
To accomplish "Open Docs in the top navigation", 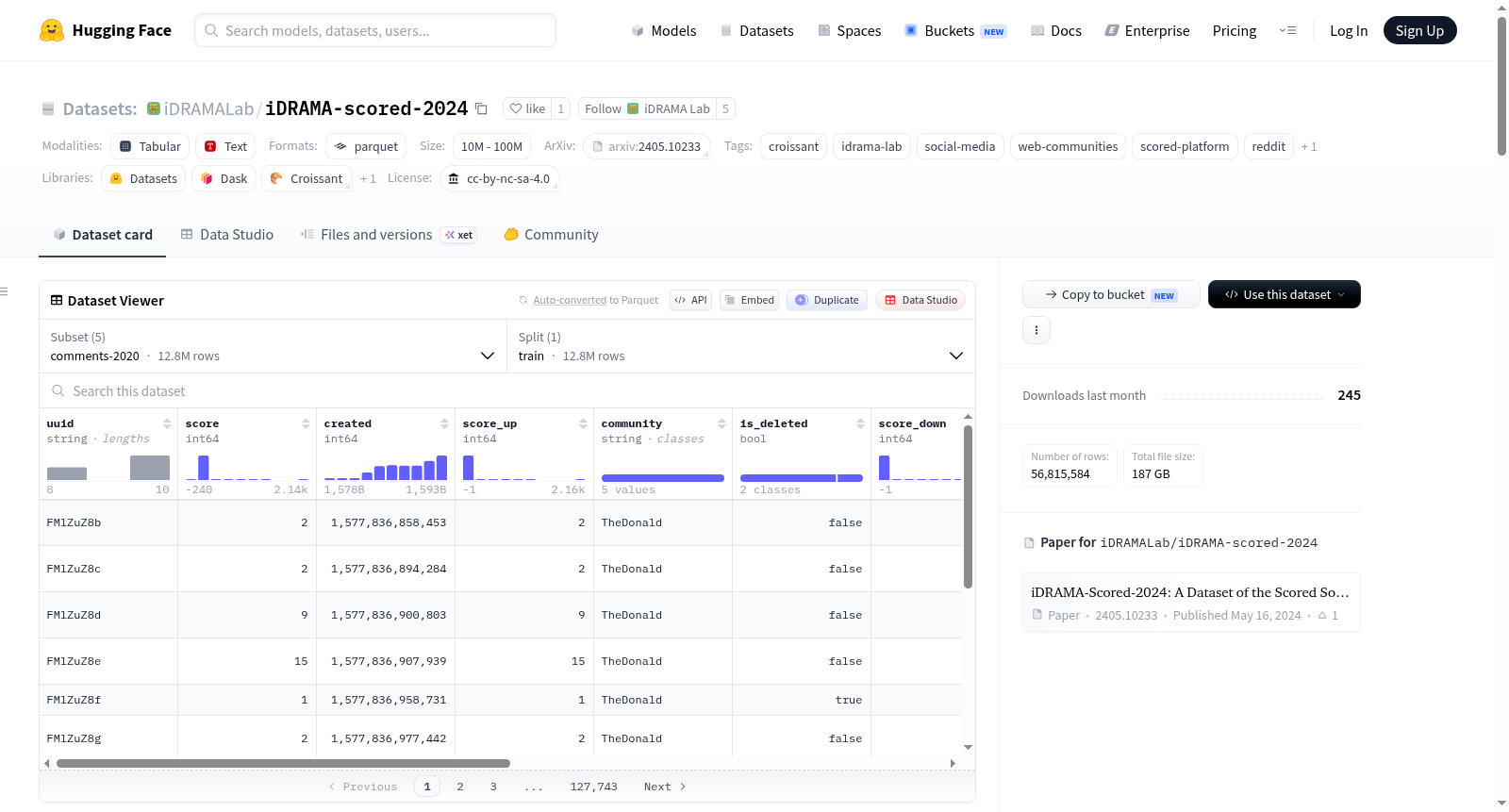I will [1056, 30].
